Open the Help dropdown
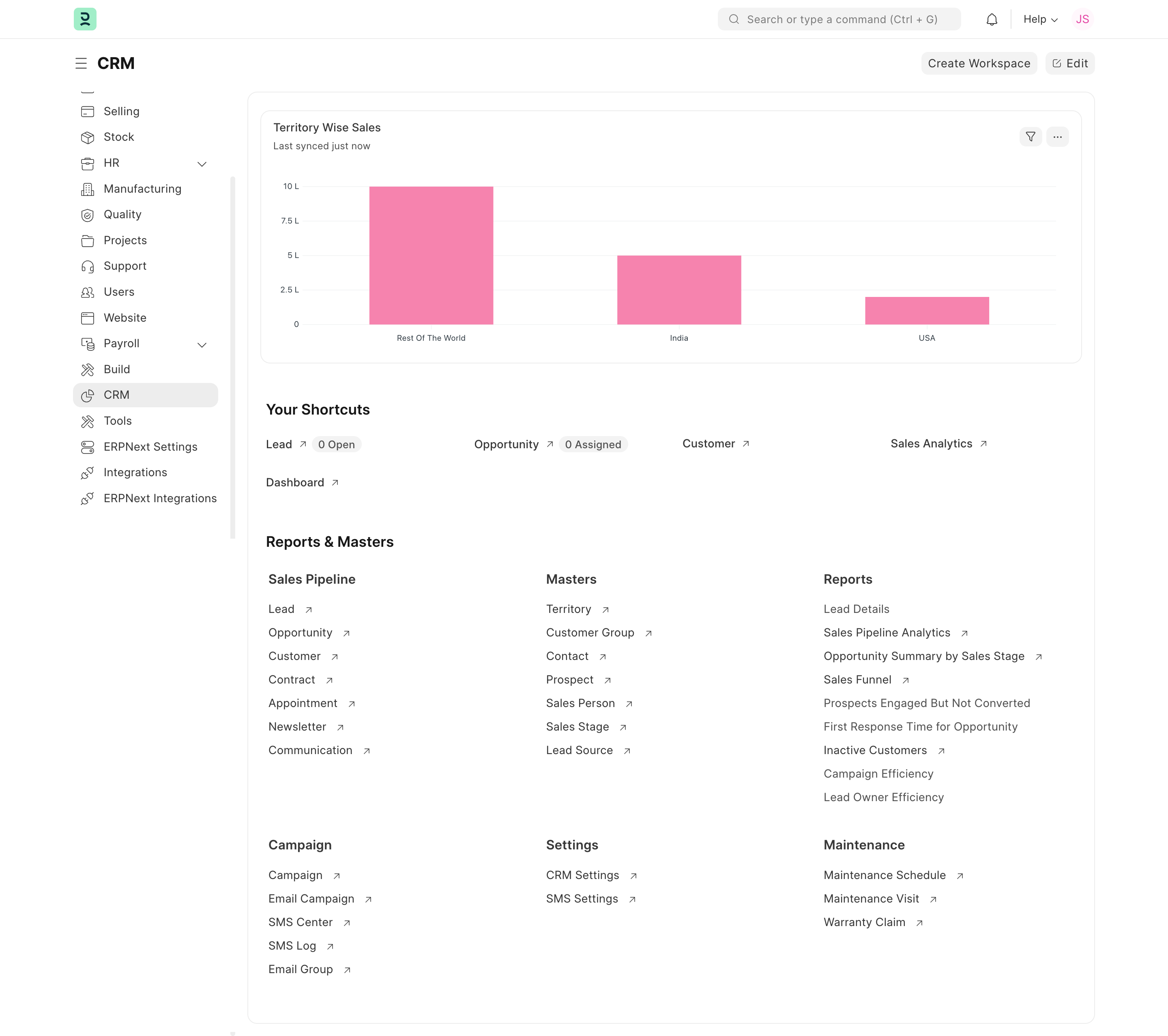The width and height of the screenshot is (1168, 1036). coord(1039,19)
